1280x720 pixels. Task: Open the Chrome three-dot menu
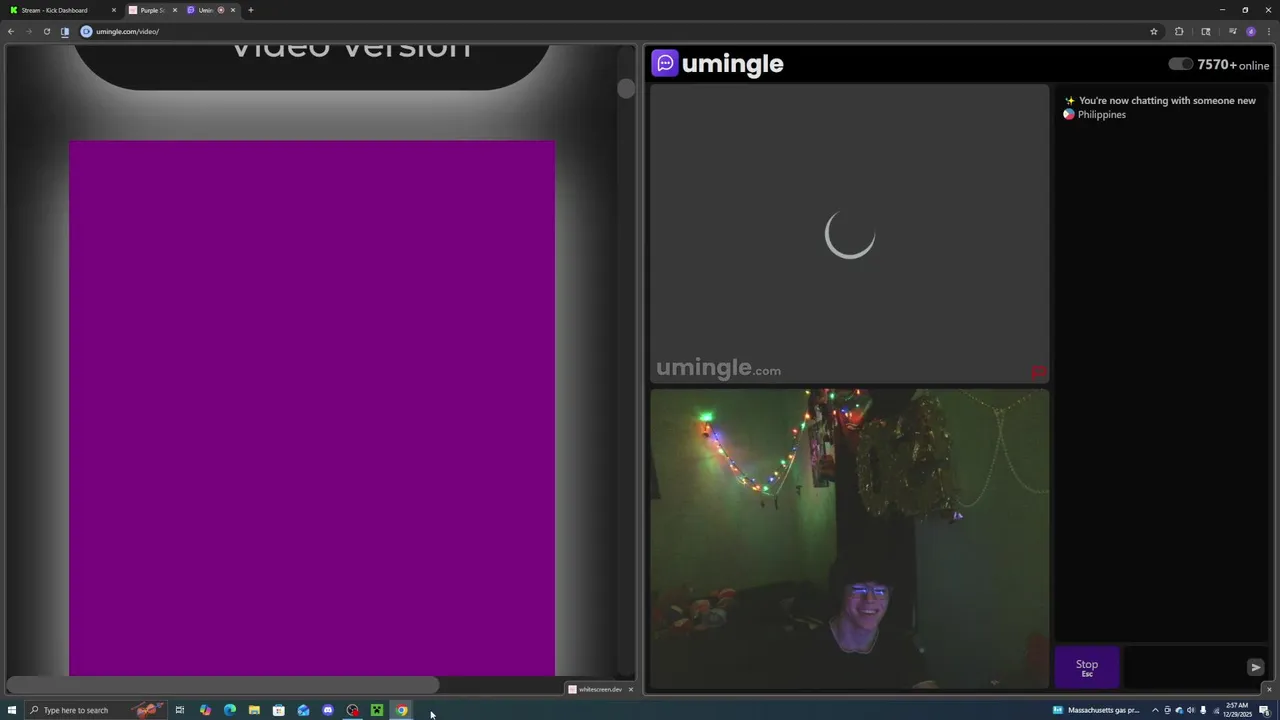pyautogui.click(x=1269, y=31)
